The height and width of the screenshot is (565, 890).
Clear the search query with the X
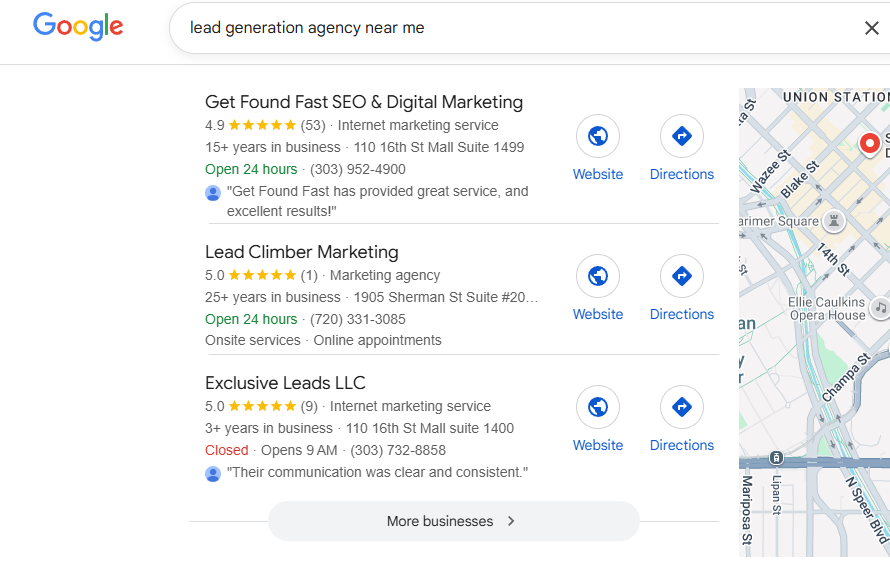coord(871,28)
